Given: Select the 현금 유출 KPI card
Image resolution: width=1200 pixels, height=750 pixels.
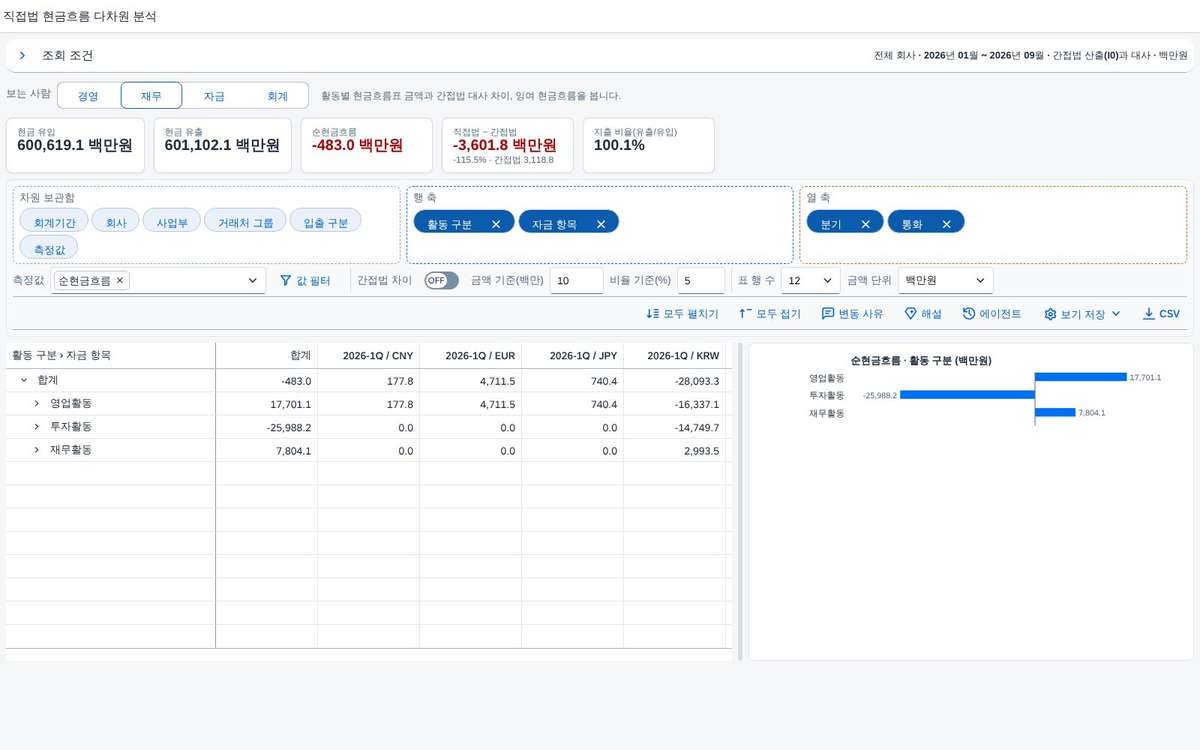Looking at the screenshot, I should 223,145.
